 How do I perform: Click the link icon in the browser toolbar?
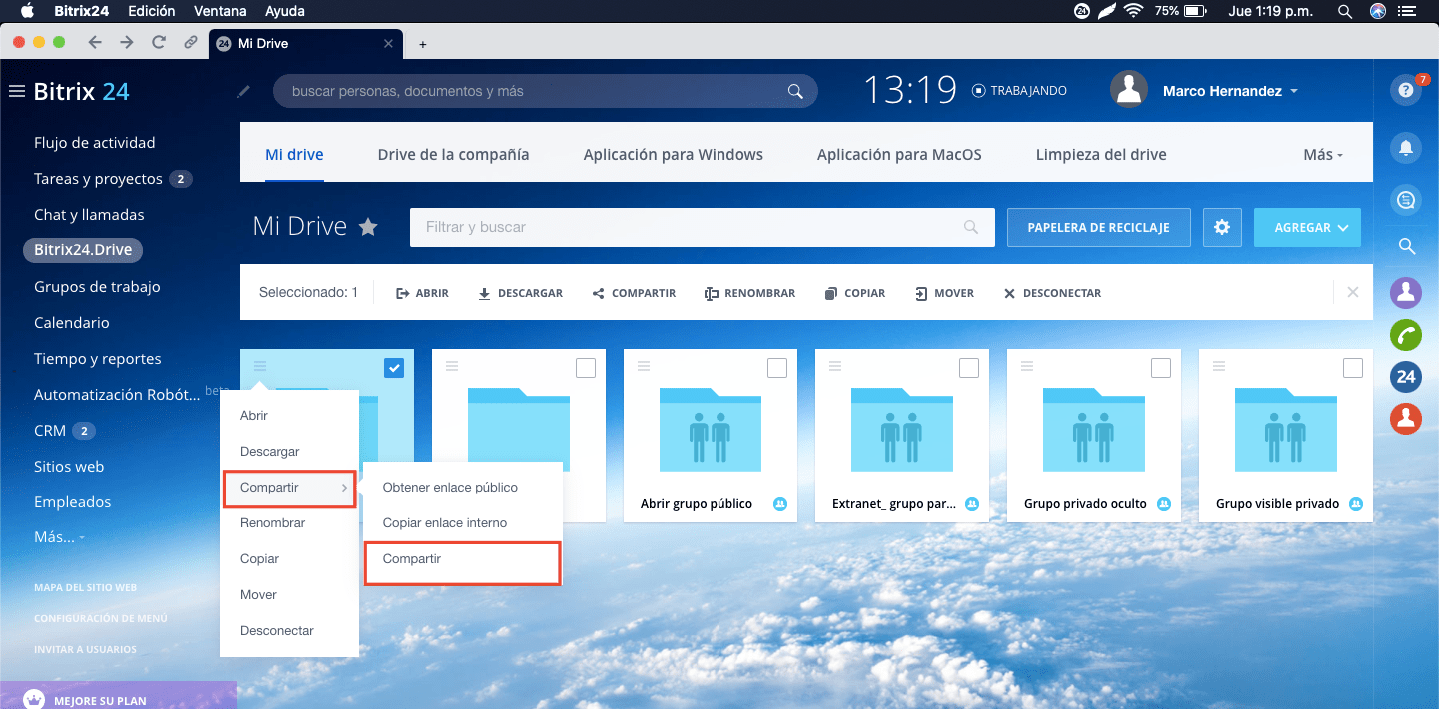tap(190, 43)
